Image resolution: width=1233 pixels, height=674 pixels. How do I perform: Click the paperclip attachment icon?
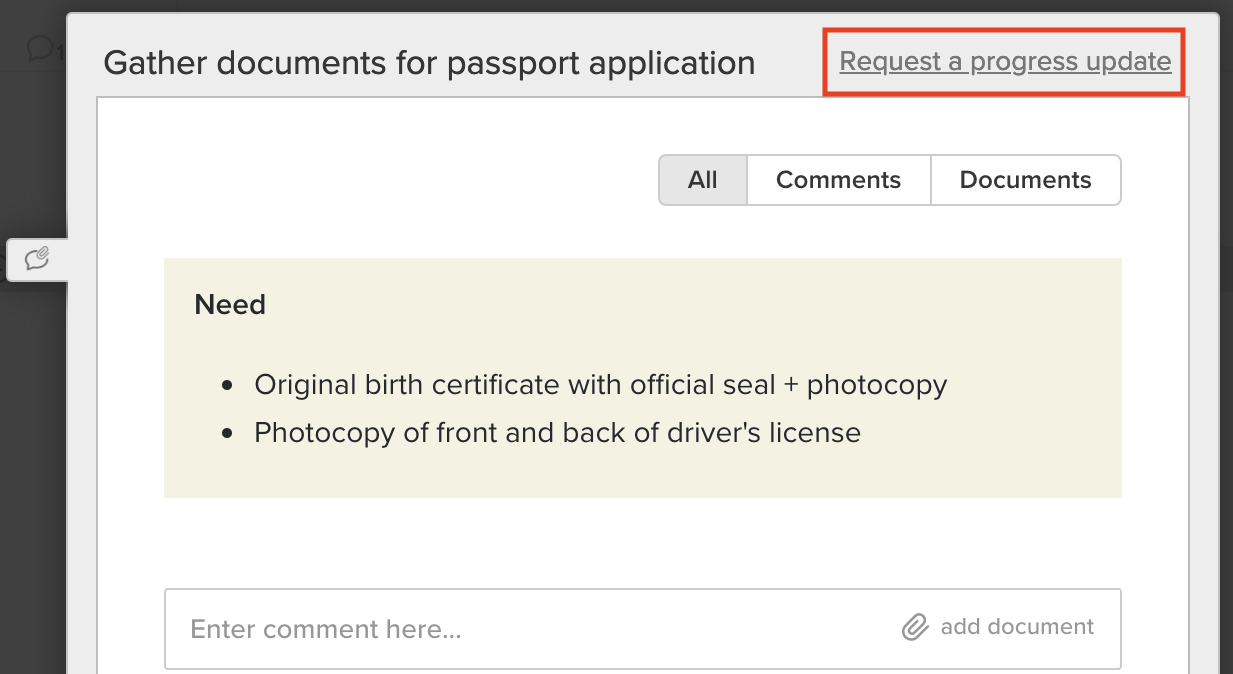pos(914,628)
